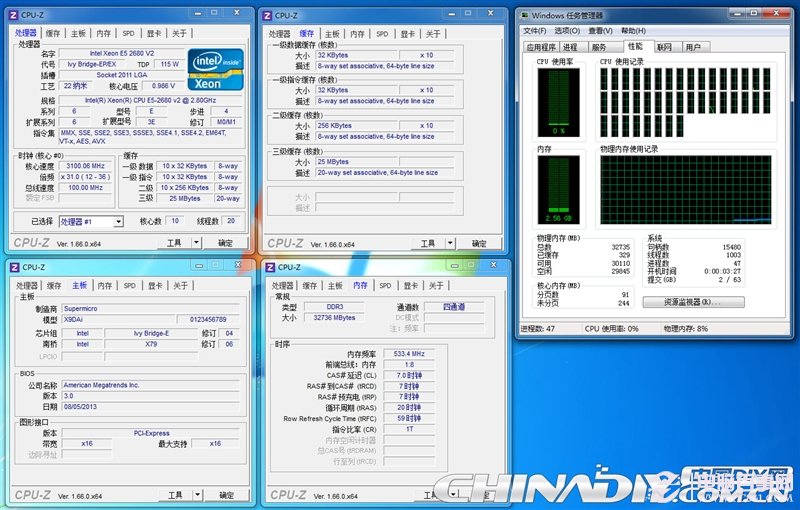Select the SPD tab in the CPU-Z memory window
This screenshot has height=510, width=800.
385,286
